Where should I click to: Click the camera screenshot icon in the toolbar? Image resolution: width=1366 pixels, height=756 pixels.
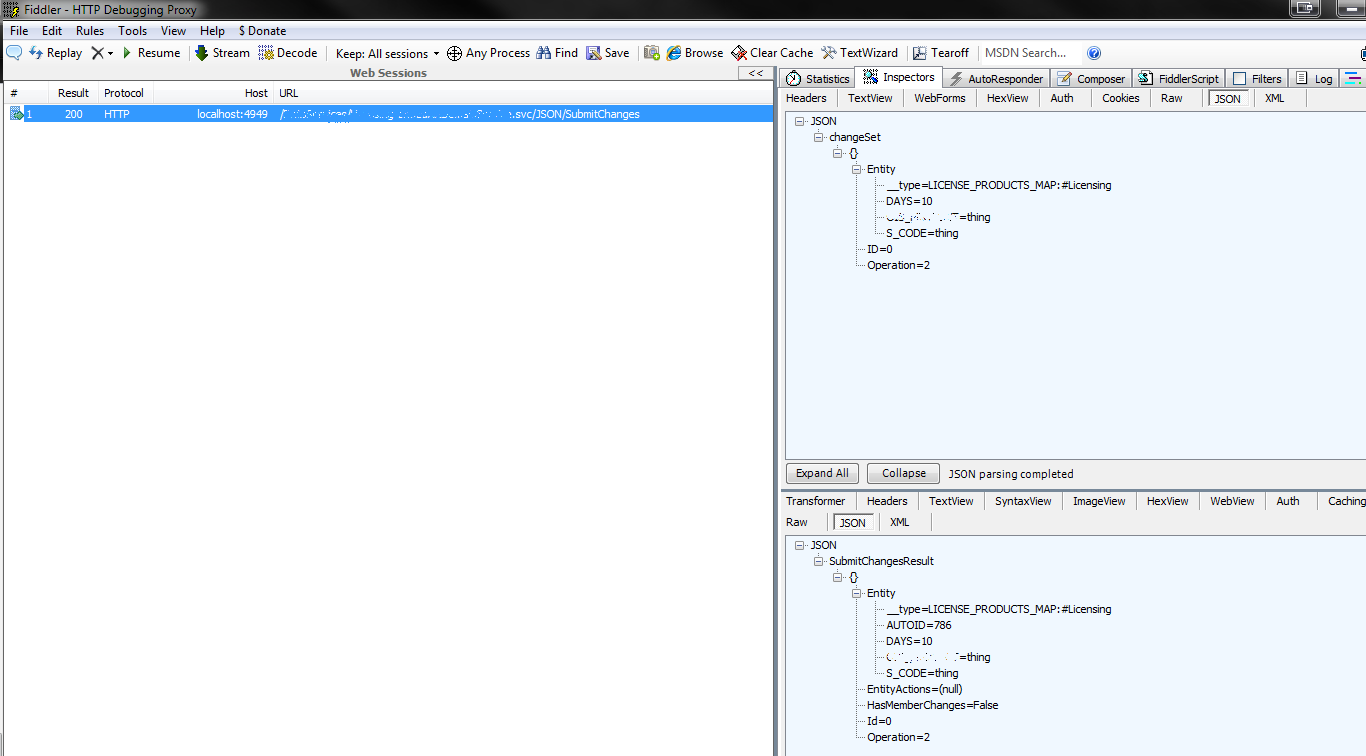coord(652,53)
